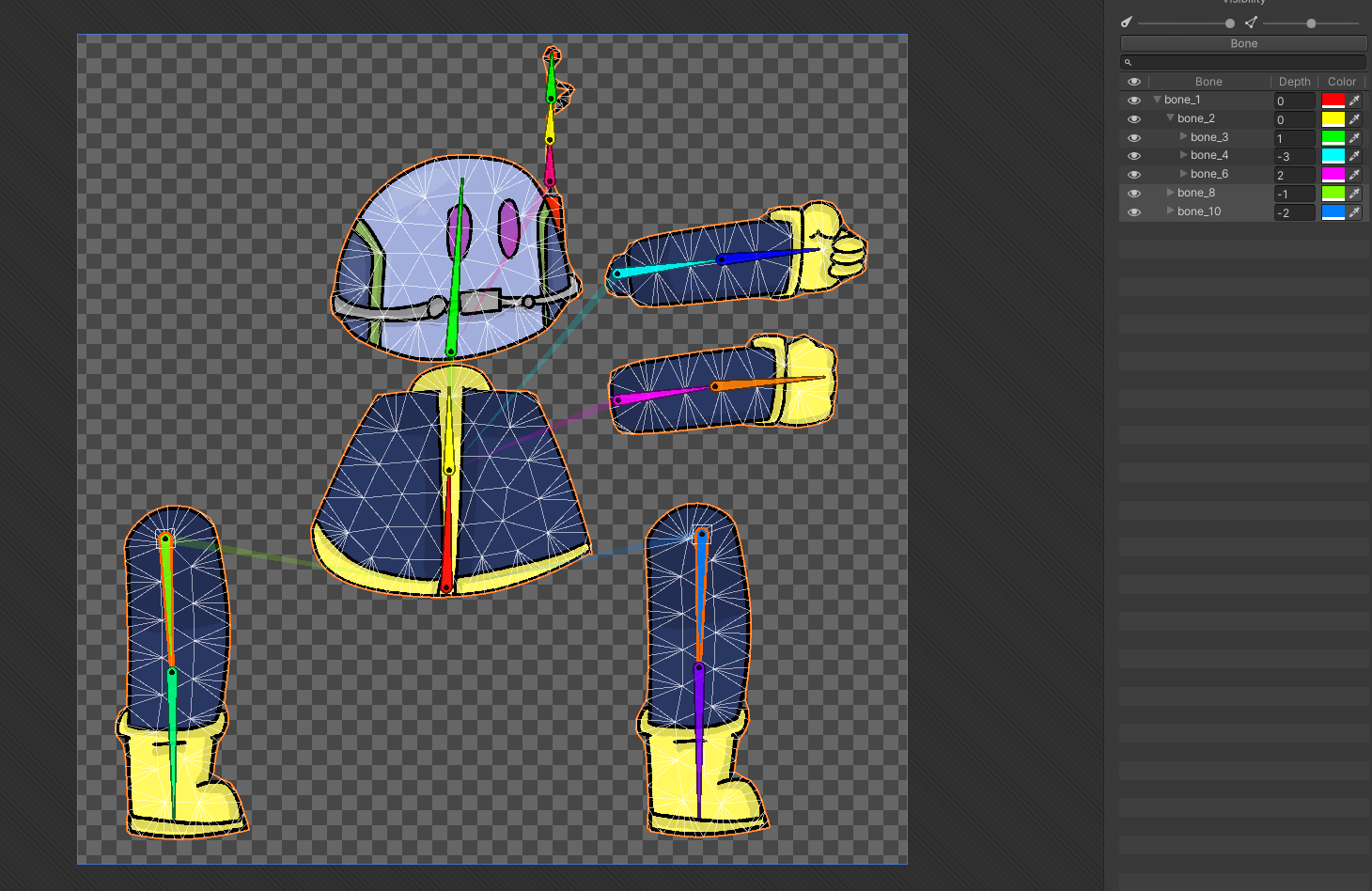Click the eyedropper icon next to bone_6's color
Screen dimensions: 1372x891
point(1355,174)
